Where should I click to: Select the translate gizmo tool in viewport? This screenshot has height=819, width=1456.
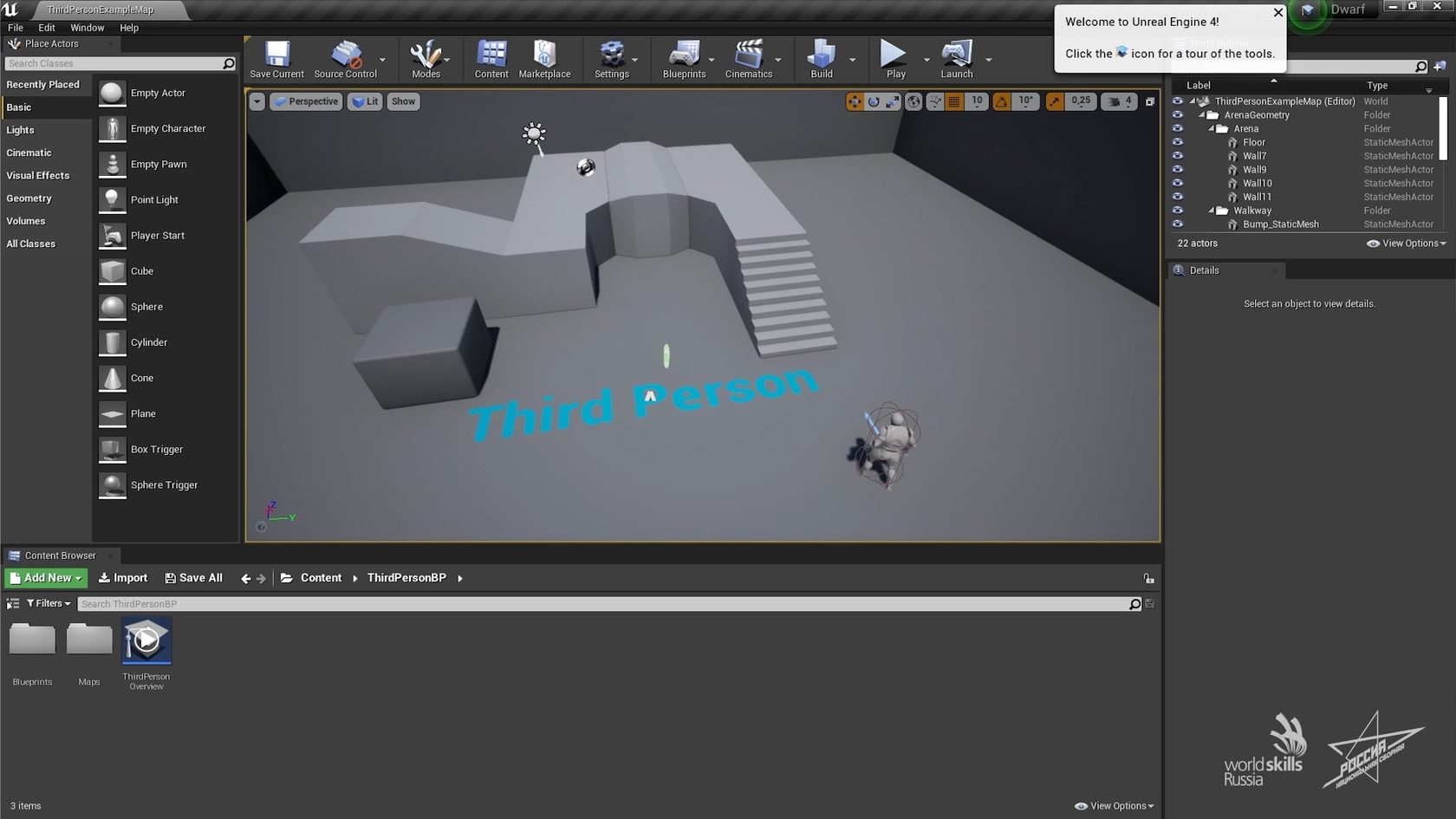tap(855, 101)
